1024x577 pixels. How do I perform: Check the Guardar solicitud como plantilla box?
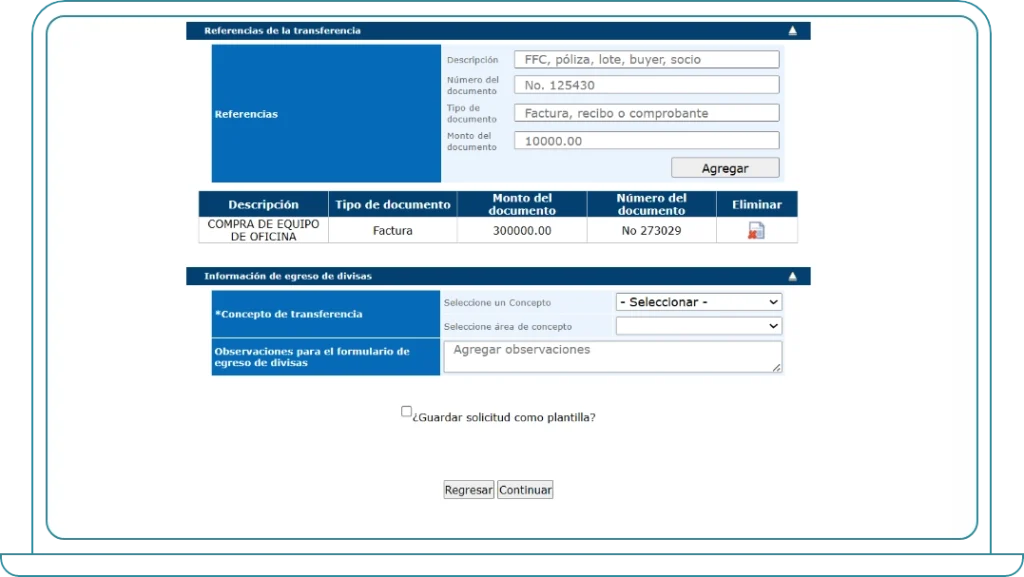[x=406, y=410]
